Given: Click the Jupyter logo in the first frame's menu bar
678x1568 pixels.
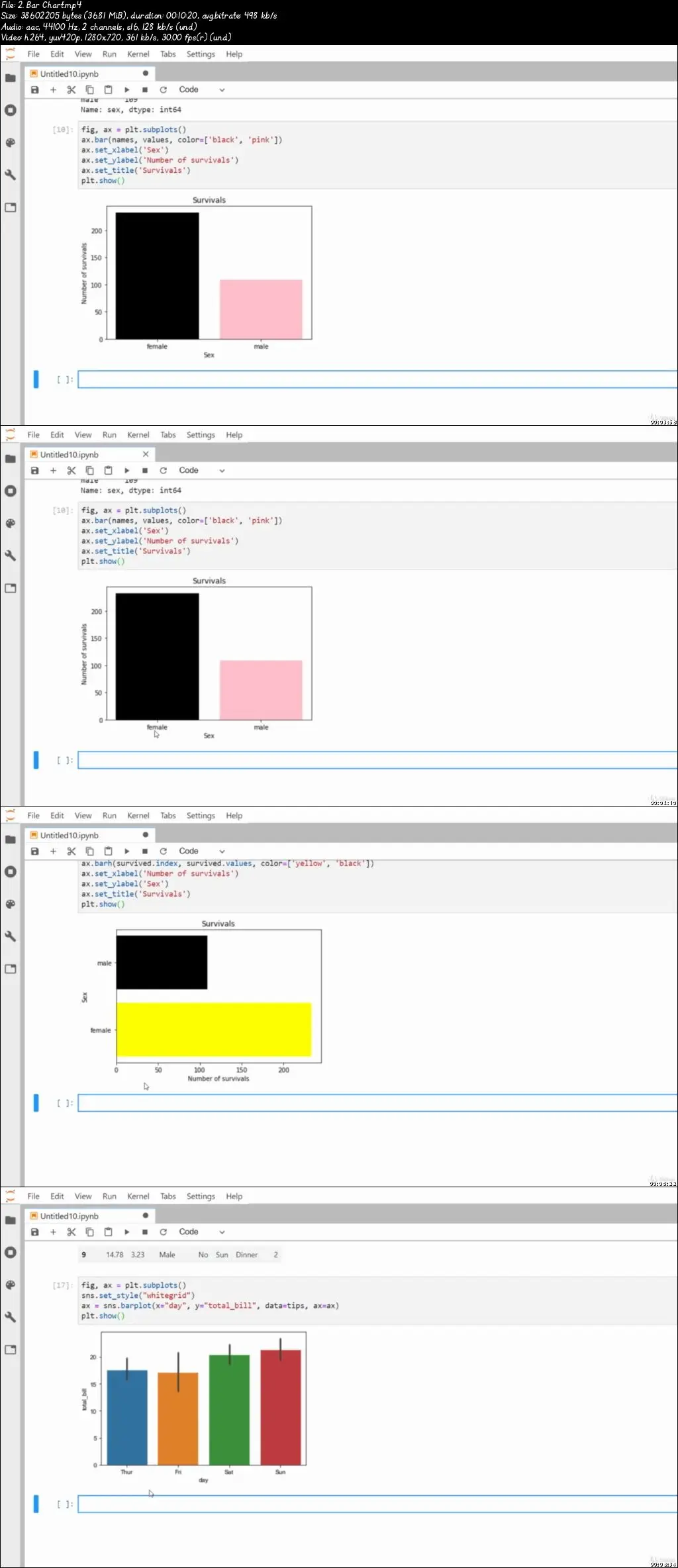Looking at the screenshot, I should [x=11, y=54].
